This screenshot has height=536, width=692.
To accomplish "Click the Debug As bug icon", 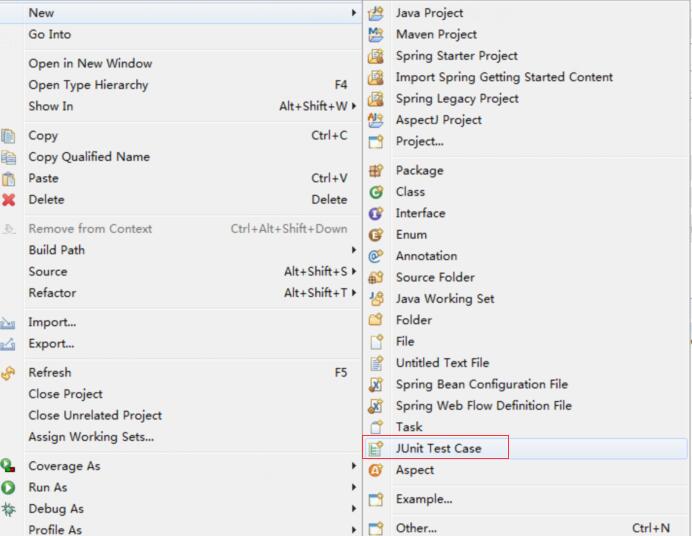I will coord(8,509).
